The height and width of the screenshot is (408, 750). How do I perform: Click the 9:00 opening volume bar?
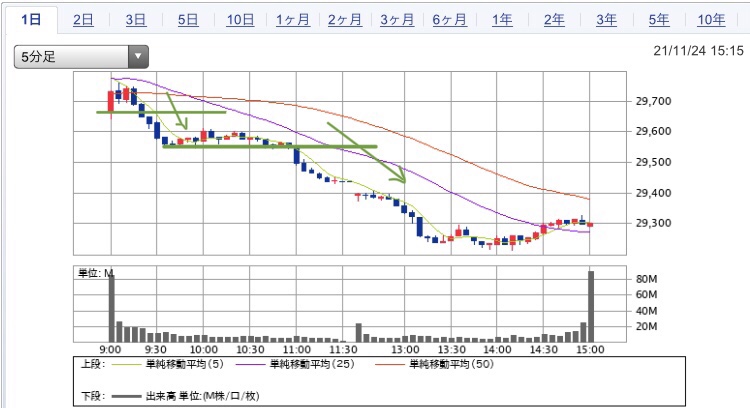point(111,309)
